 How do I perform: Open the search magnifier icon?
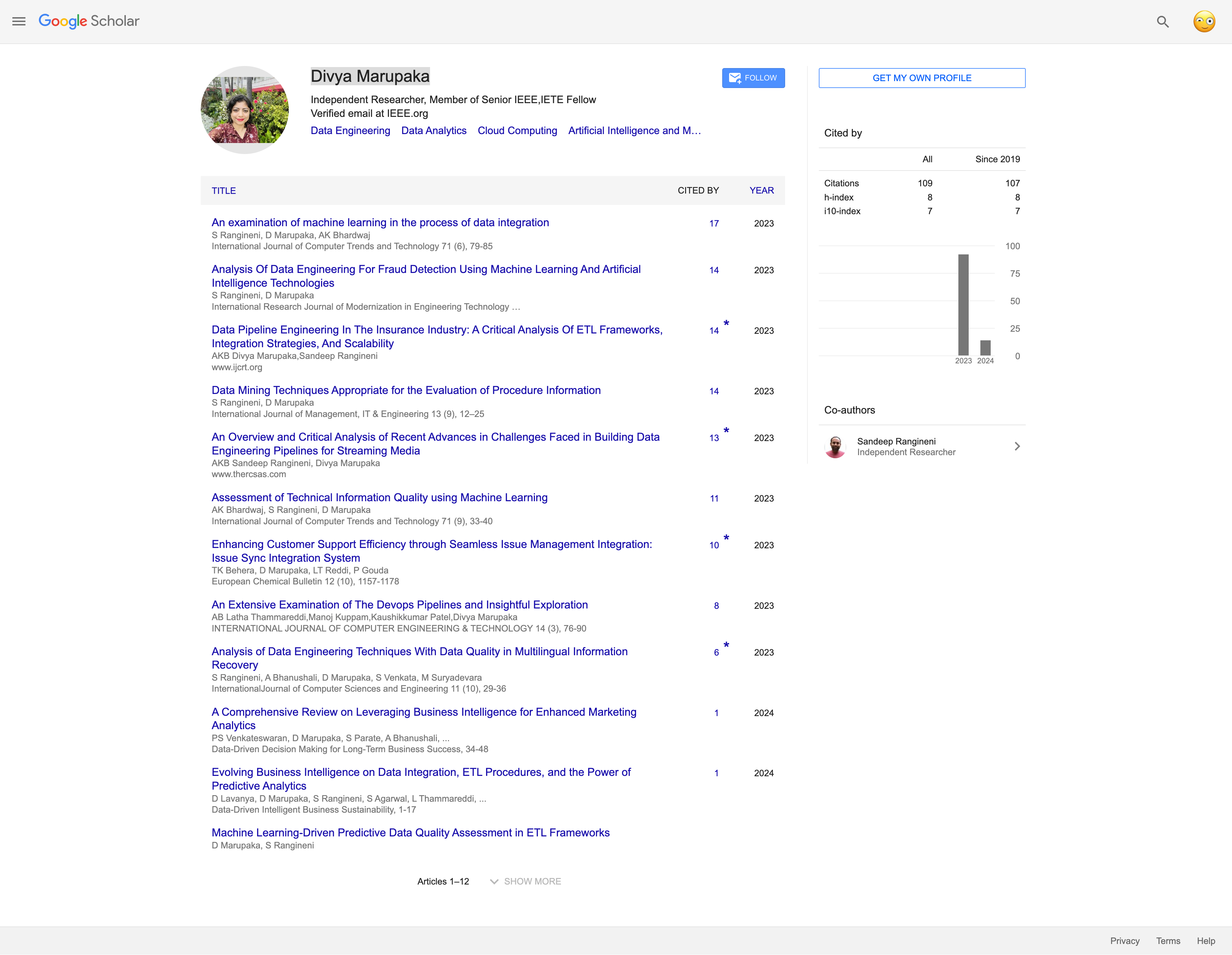click(x=1163, y=21)
